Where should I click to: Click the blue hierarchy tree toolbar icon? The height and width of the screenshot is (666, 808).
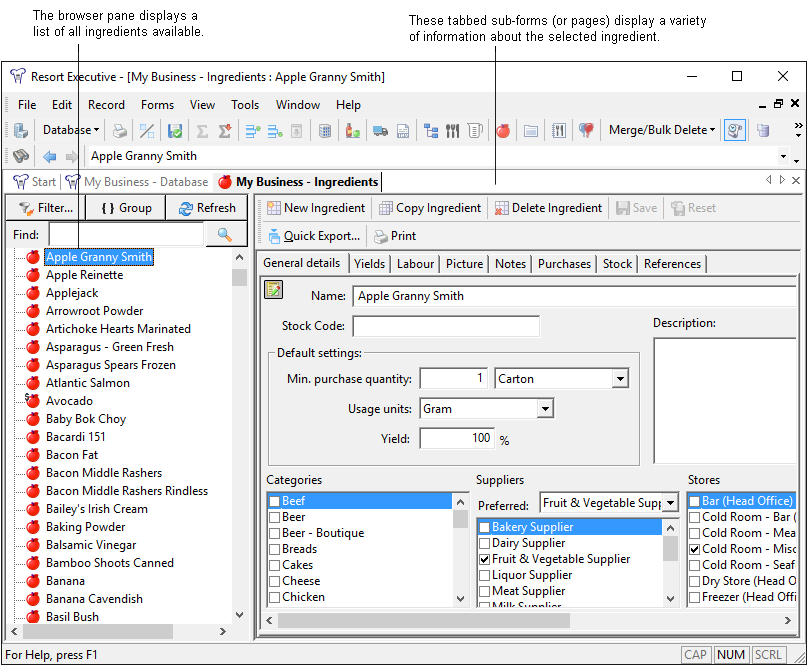click(431, 130)
